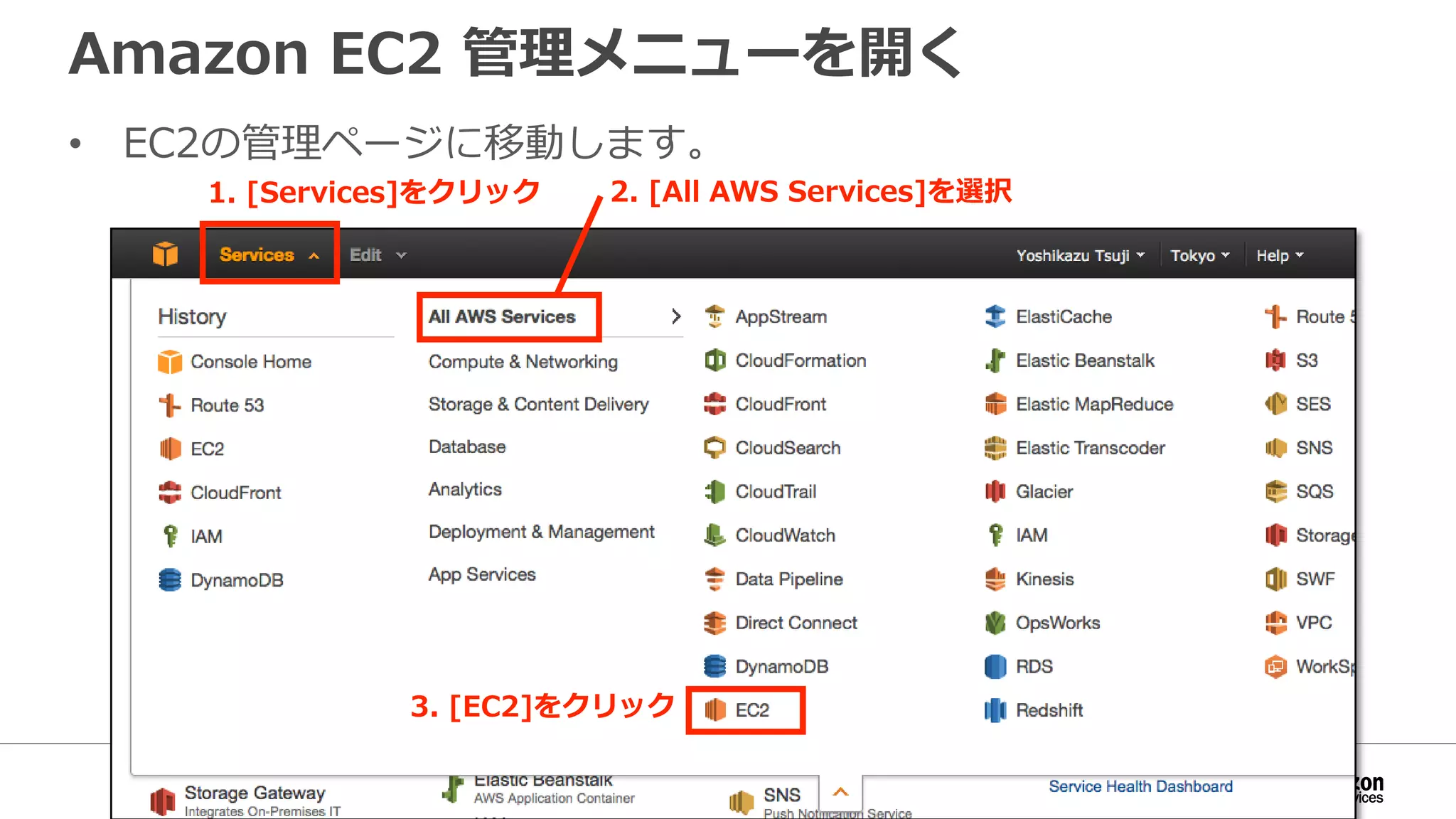Image resolution: width=1456 pixels, height=819 pixels.
Task: Click the EC2 icon in services list
Action: tap(714, 710)
